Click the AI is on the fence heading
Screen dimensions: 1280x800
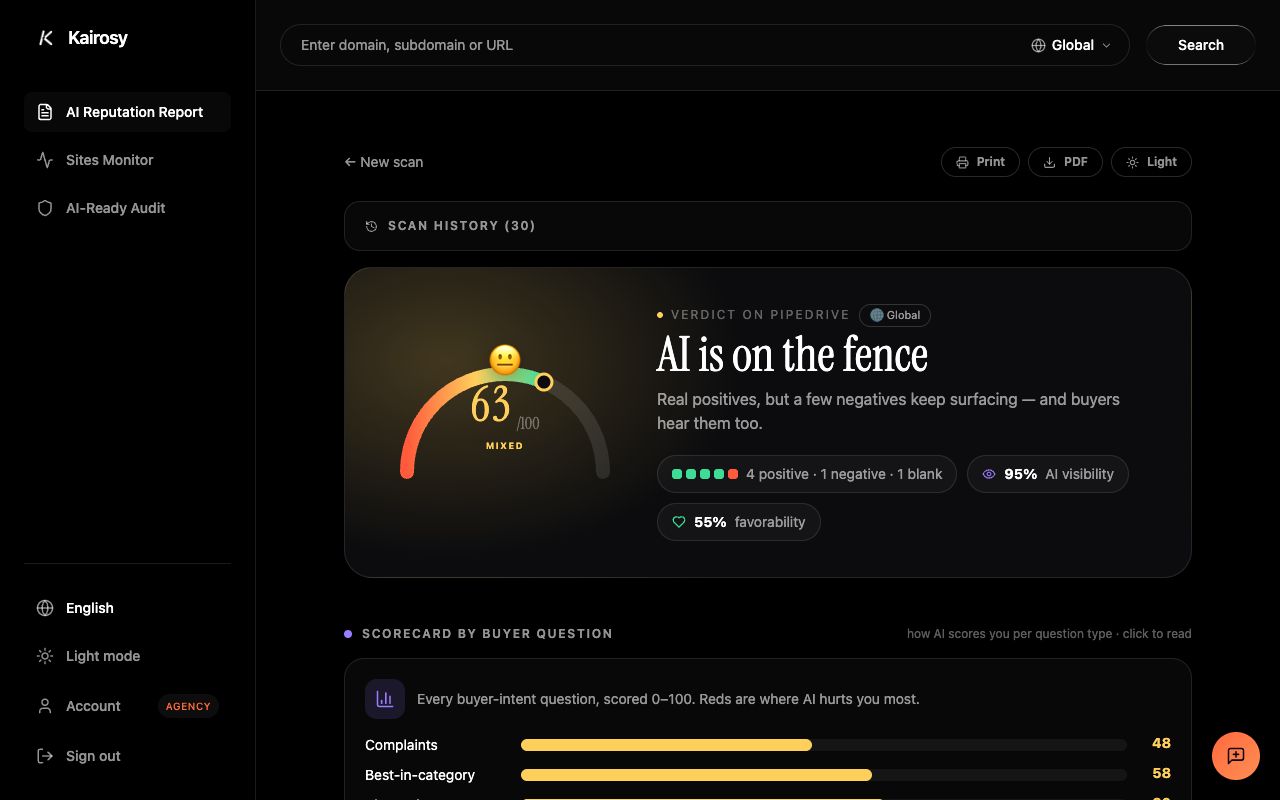792,355
